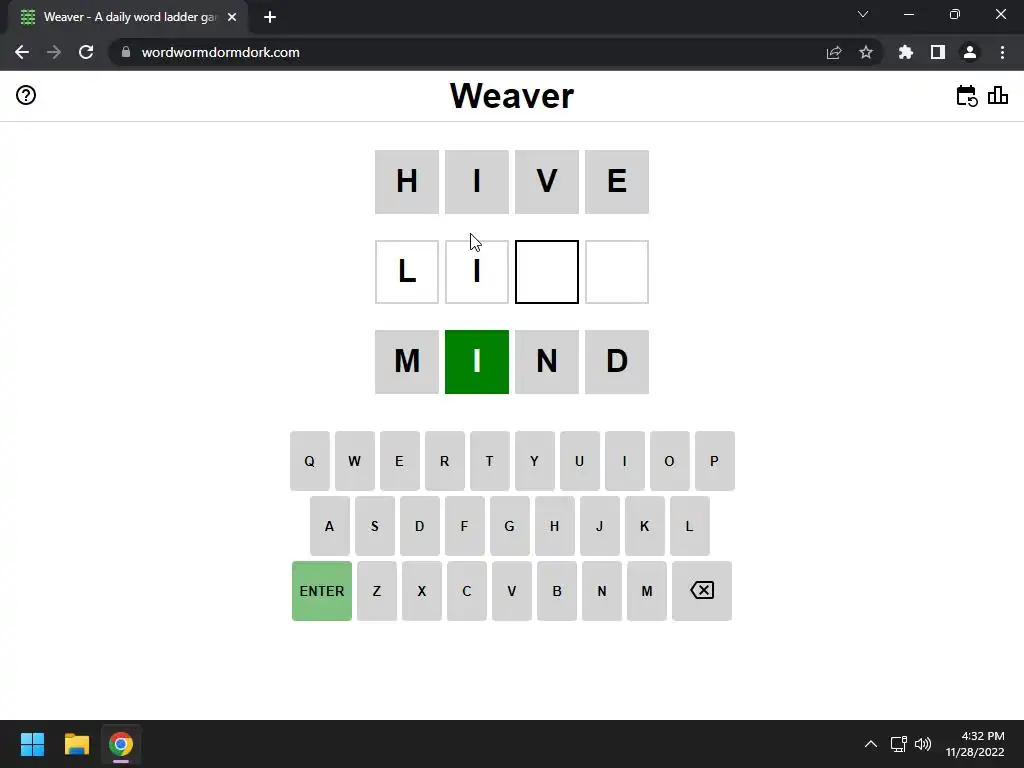1024x768 pixels.
Task: Open the previous puzzles calendar icon
Action: (x=967, y=96)
